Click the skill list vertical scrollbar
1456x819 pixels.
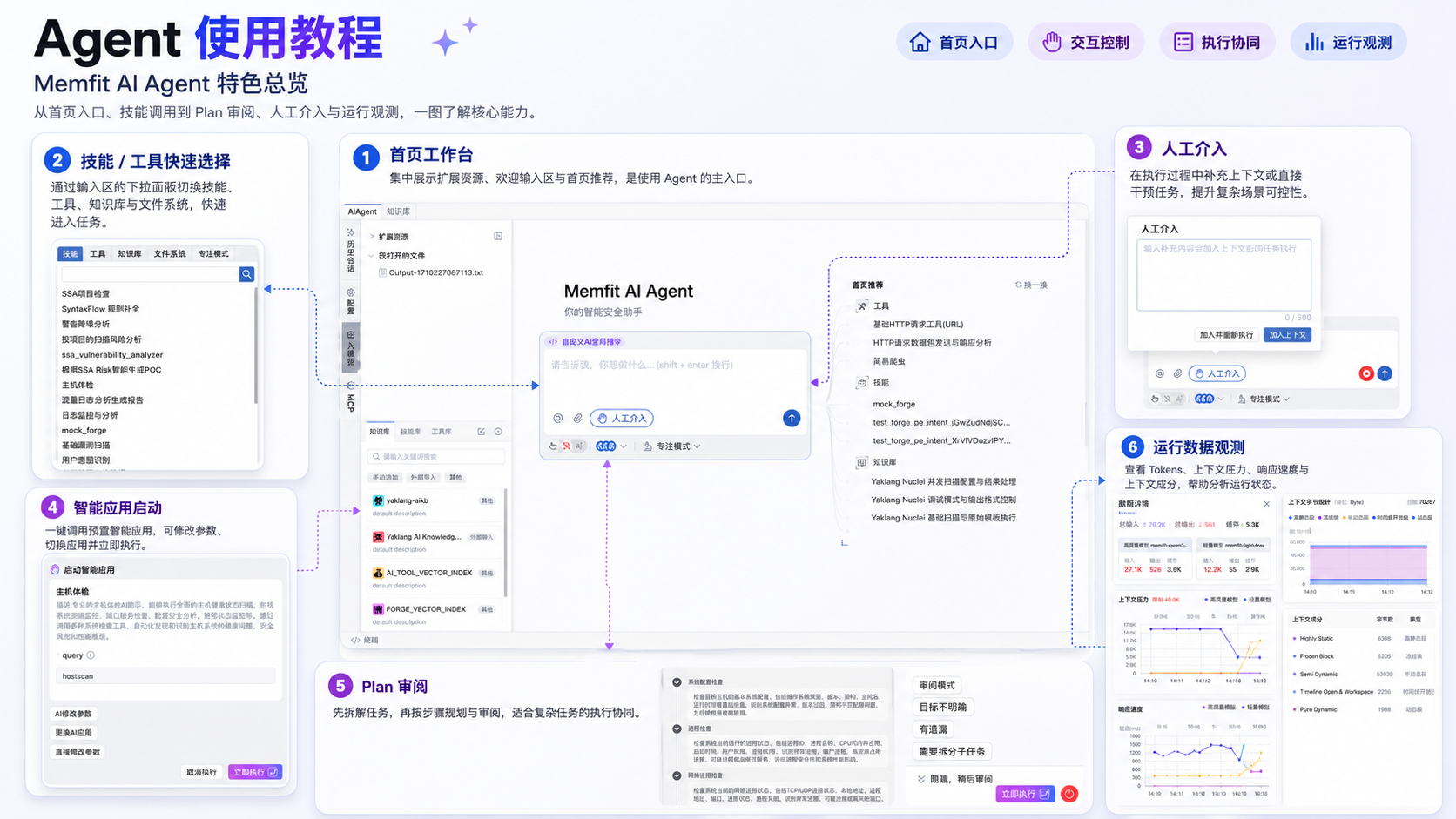click(x=256, y=346)
